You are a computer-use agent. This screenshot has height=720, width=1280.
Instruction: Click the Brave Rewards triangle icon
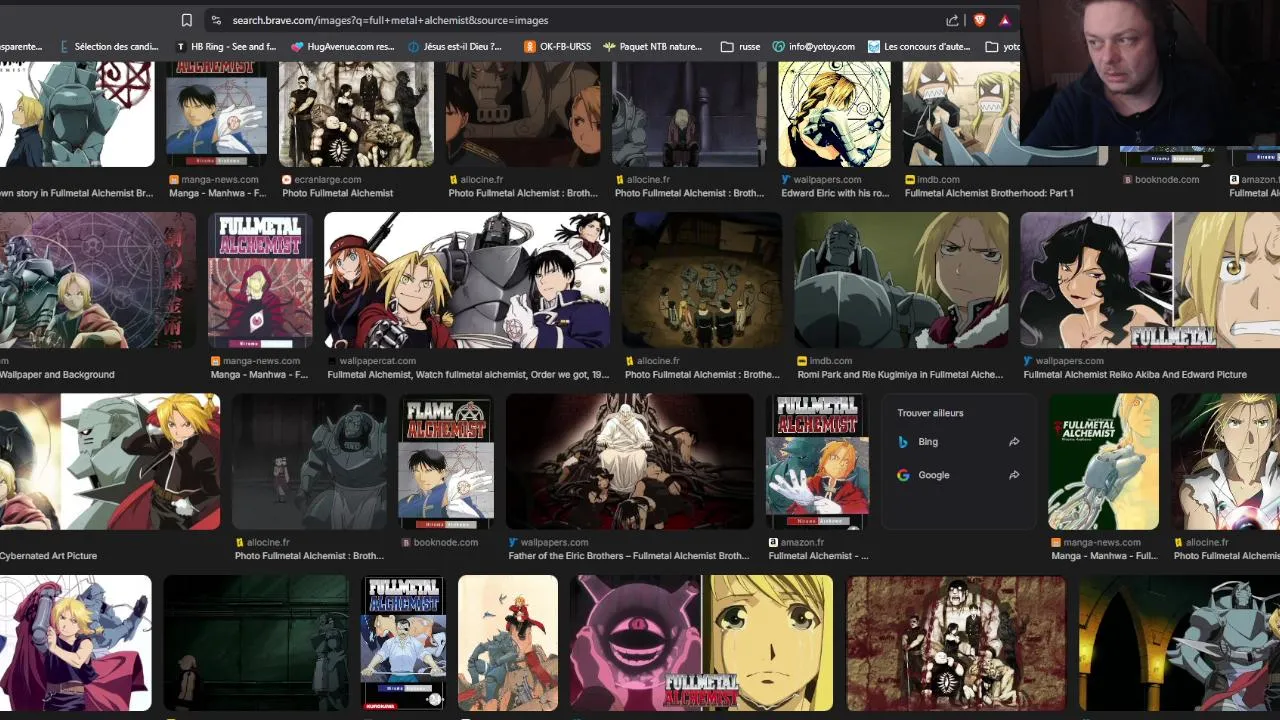tap(1004, 20)
